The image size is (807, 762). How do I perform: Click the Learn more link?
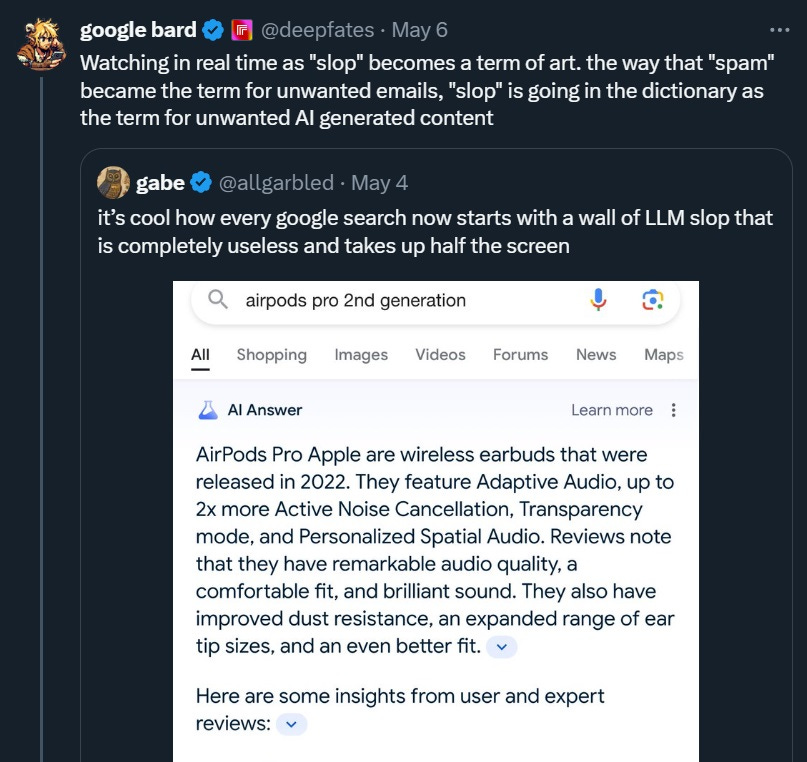(612, 410)
